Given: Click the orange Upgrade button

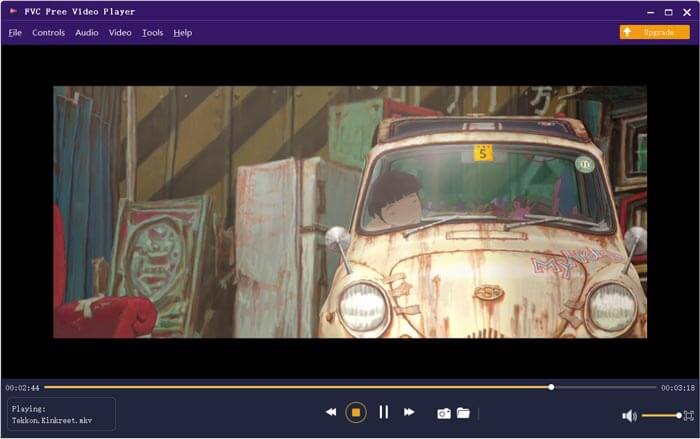Looking at the screenshot, I should (654, 32).
